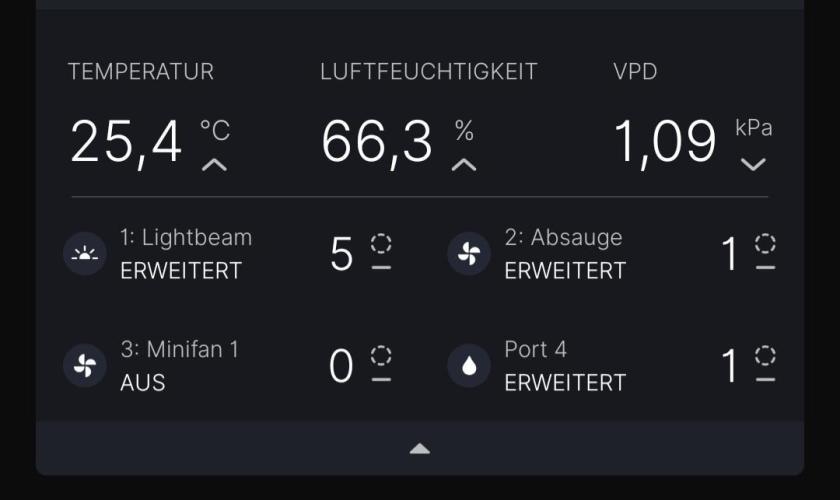Click the Port 4 water drop icon

(x=469, y=366)
